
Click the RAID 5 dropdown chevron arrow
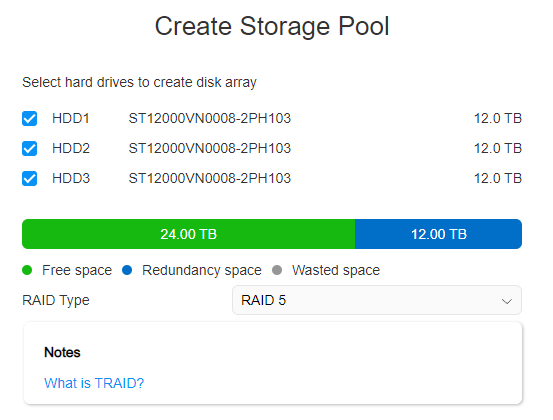pos(507,301)
